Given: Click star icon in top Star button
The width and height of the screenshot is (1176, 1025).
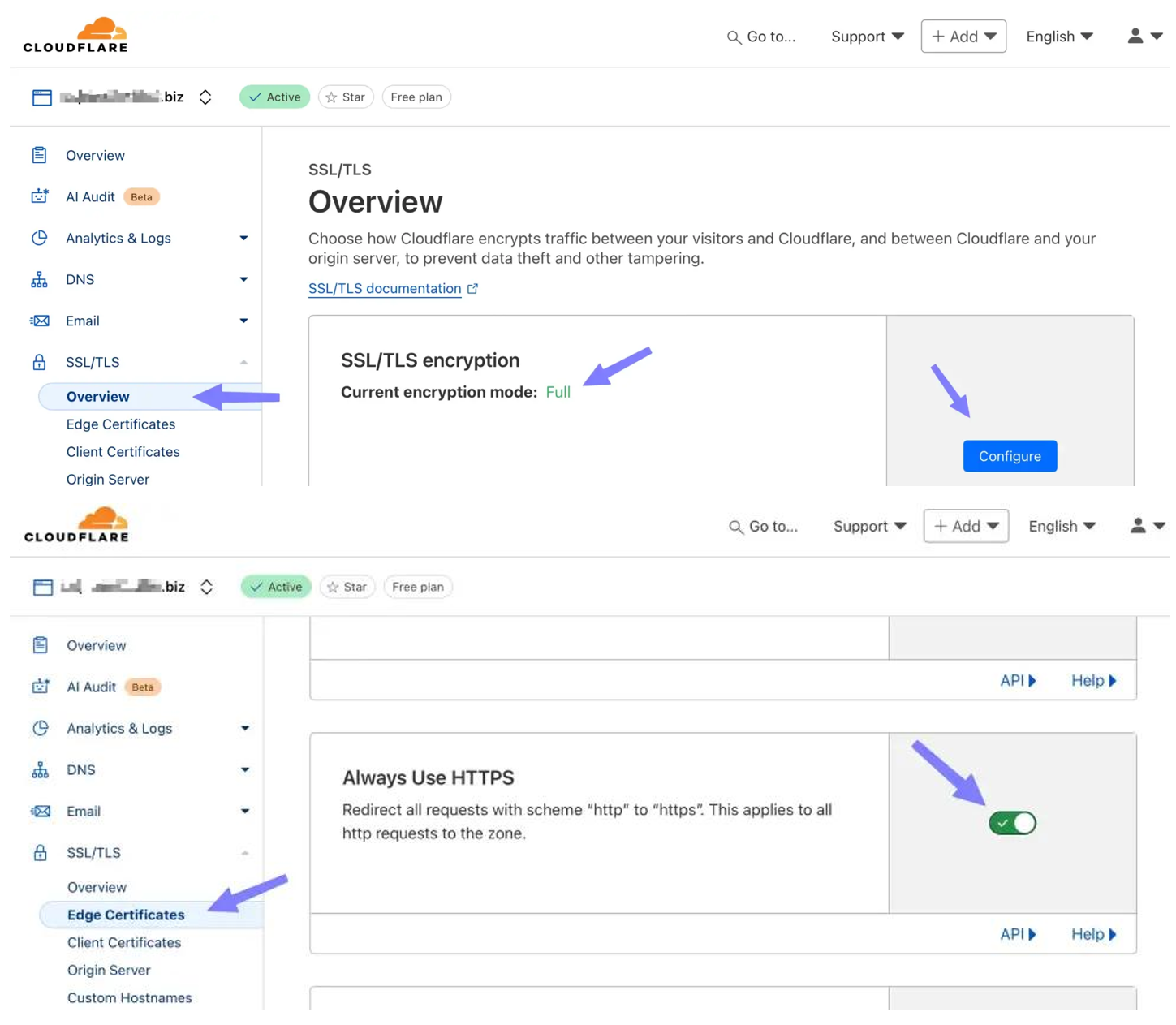Looking at the screenshot, I should 331,97.
